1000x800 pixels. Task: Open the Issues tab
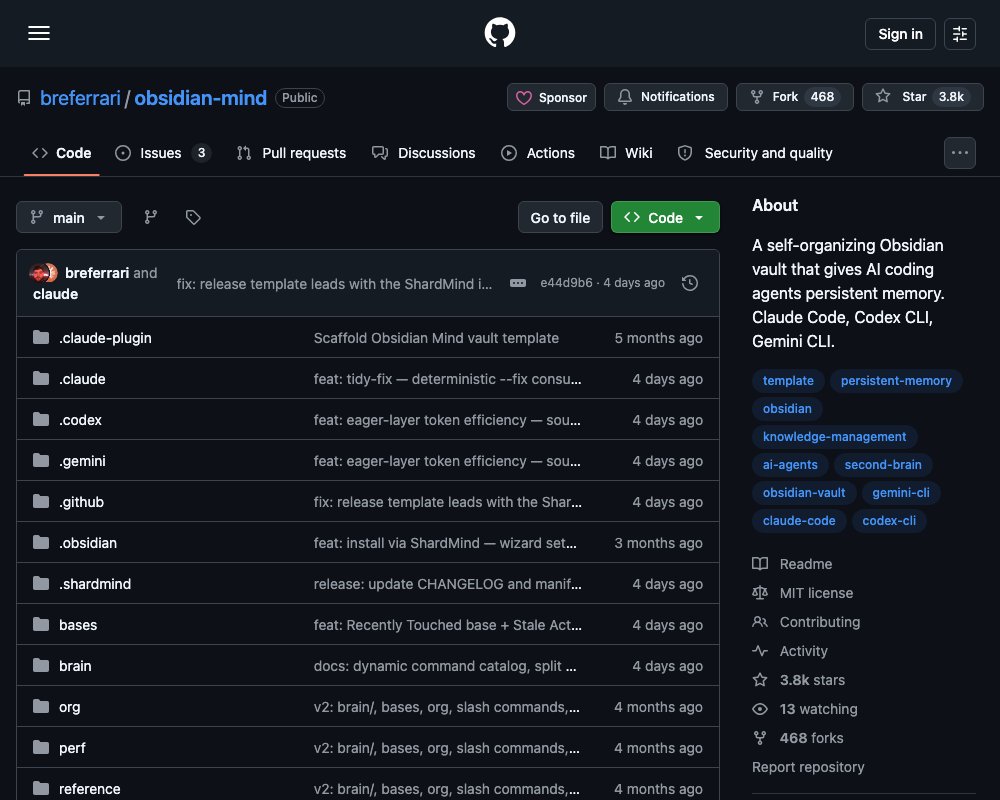[163, 153]
